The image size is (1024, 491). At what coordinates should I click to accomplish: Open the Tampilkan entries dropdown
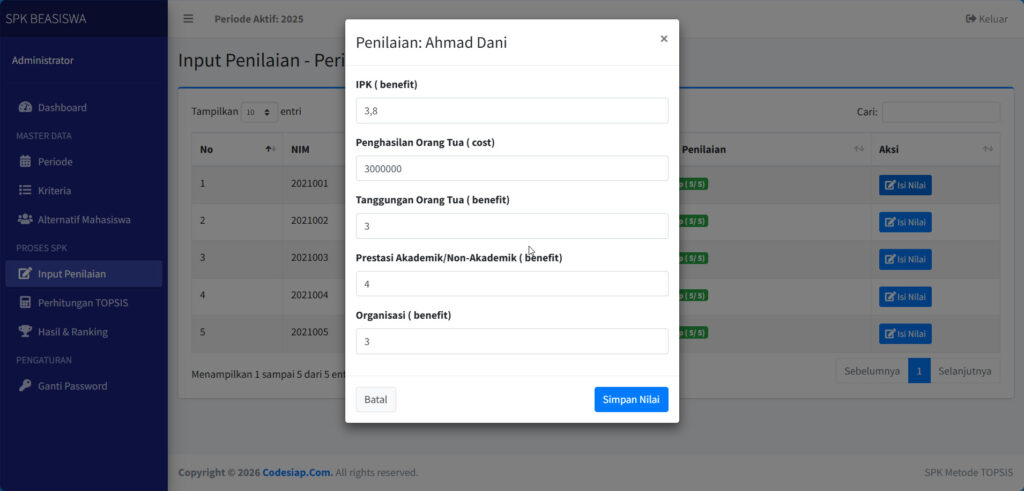point(260,112)
